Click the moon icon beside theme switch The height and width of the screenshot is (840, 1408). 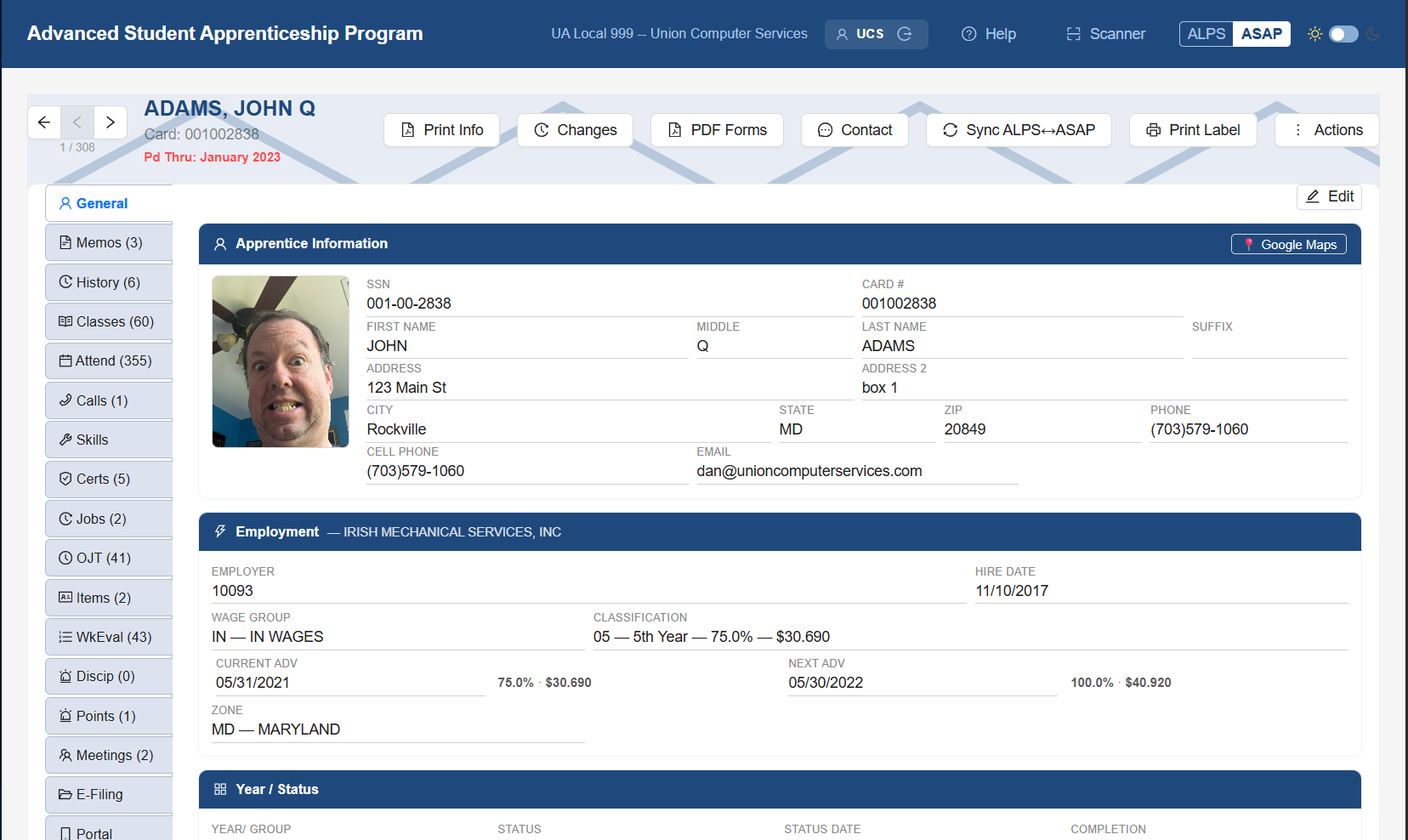point(1372,34)
